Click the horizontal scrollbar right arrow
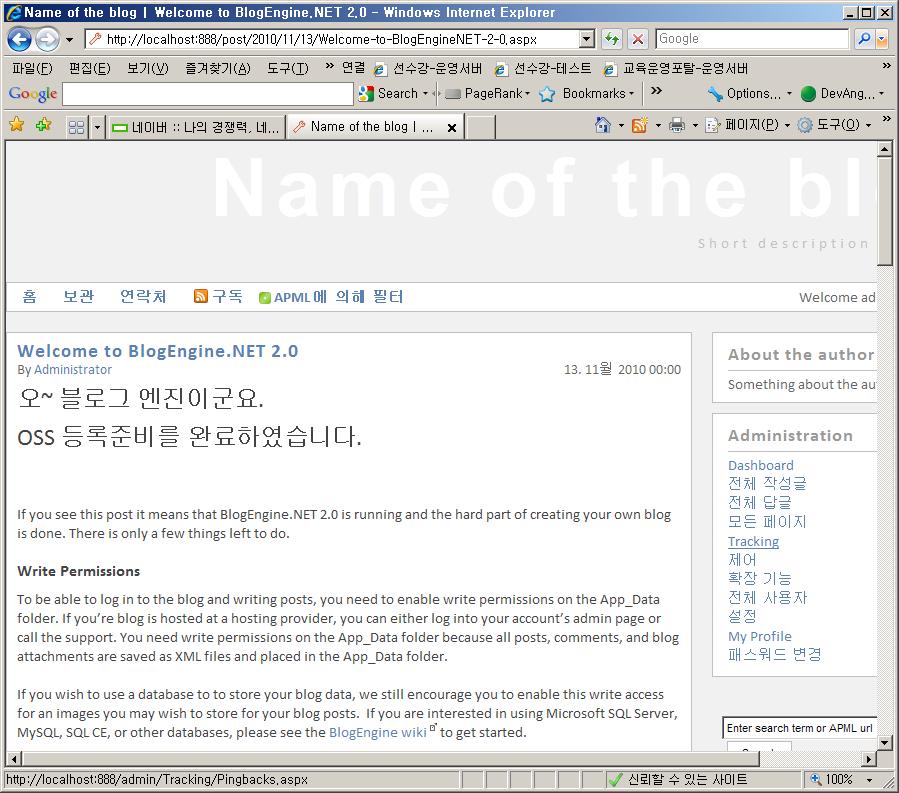 click(869, 759)
